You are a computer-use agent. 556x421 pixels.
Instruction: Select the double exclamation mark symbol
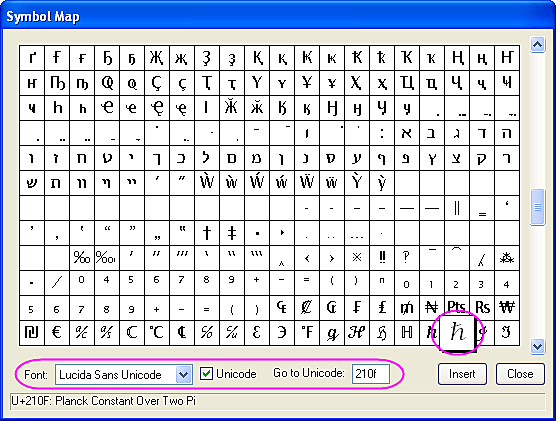tap(382, 258)
